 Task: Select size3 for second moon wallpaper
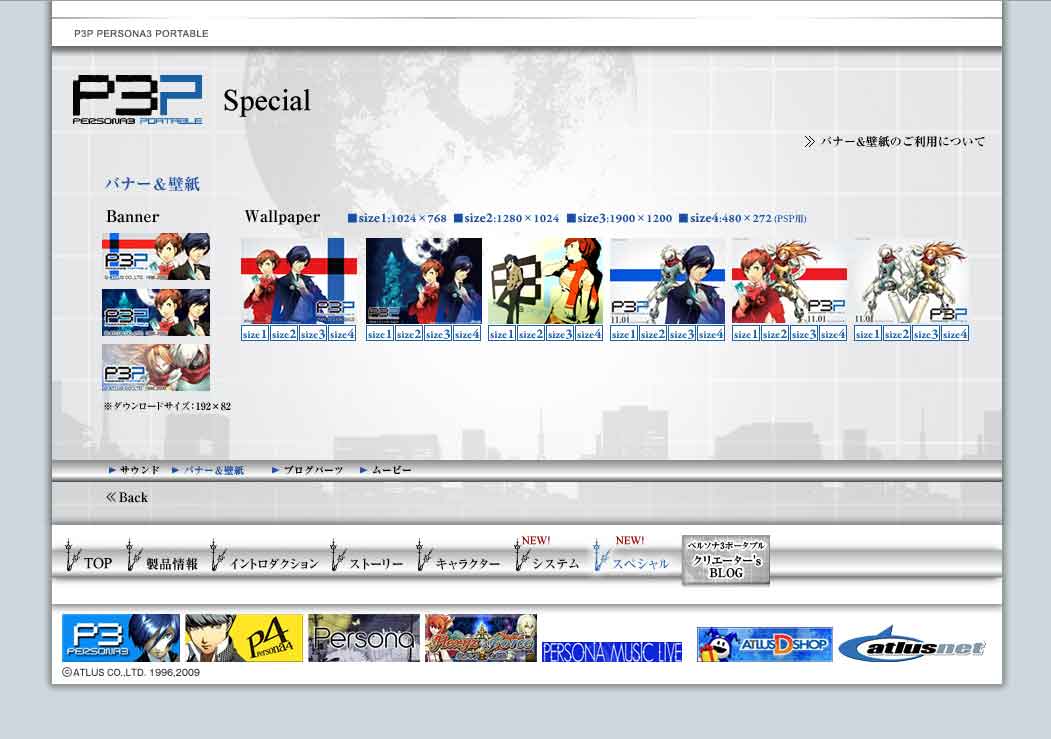438,334
